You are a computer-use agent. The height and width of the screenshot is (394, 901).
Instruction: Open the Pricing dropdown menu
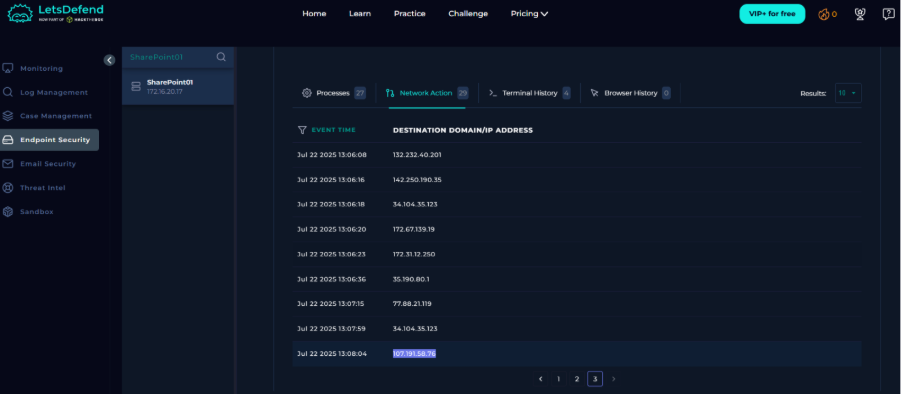click(529, 14)
